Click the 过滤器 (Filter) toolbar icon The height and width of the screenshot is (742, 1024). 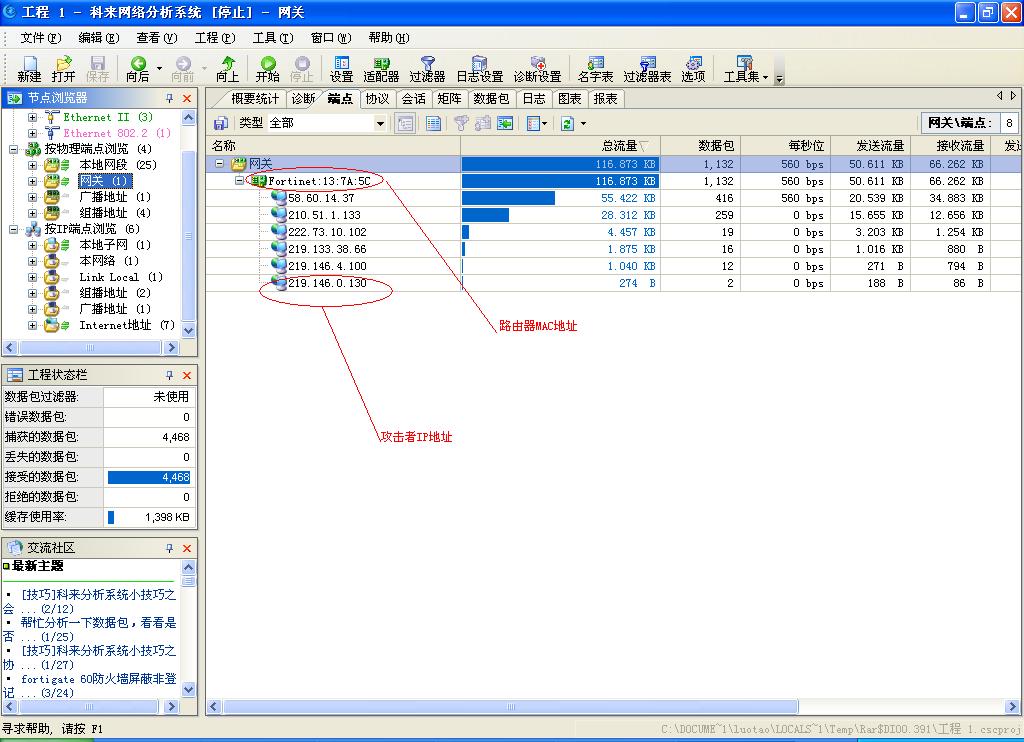coord(427,68)
